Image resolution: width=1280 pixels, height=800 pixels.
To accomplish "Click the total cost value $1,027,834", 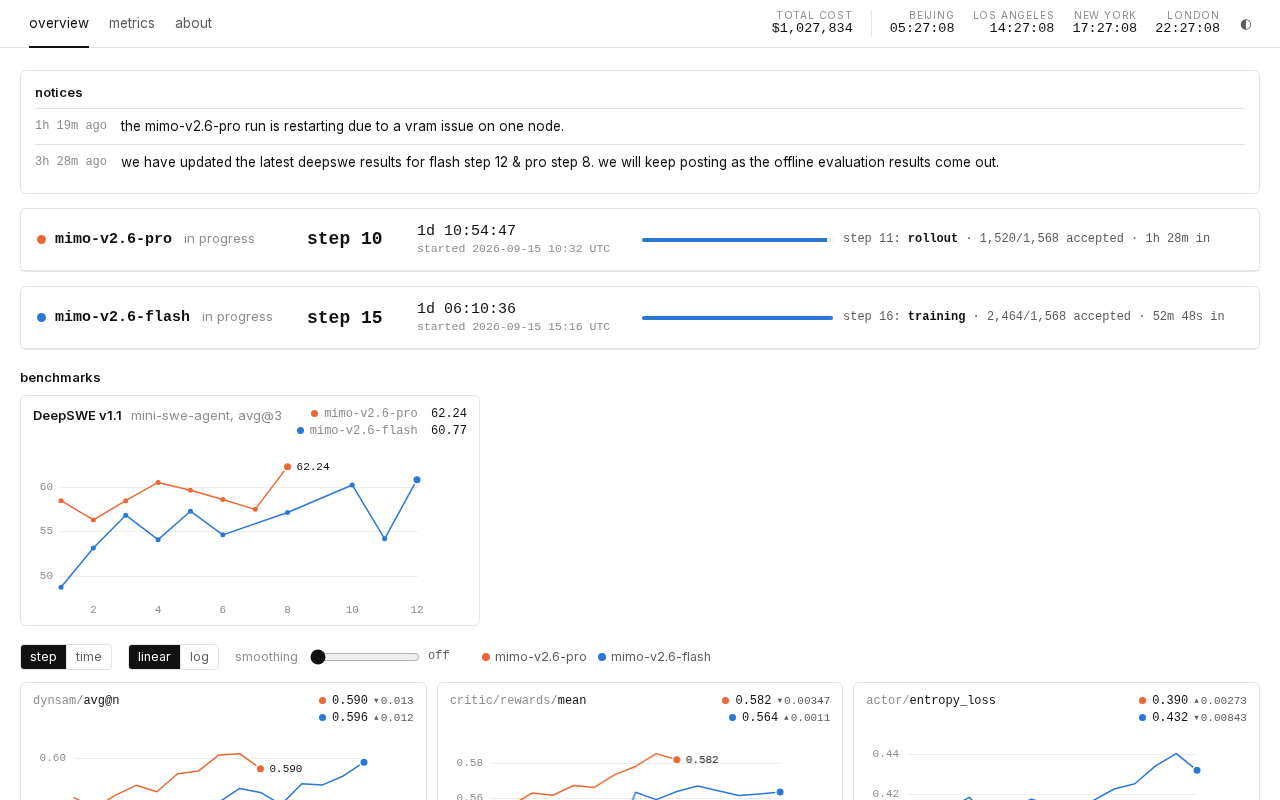I will click(x=812, y=29).
